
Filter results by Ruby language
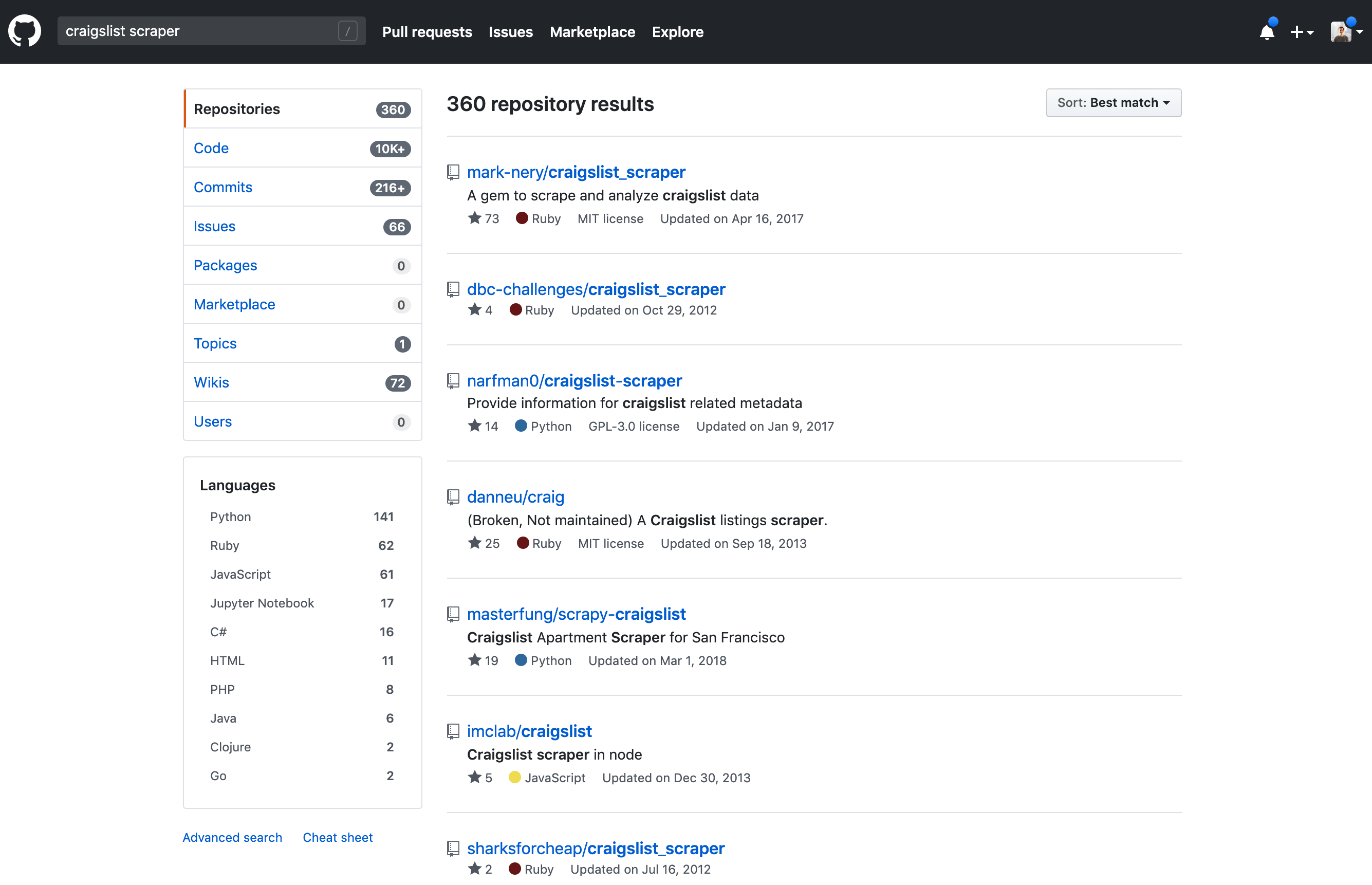302,545
